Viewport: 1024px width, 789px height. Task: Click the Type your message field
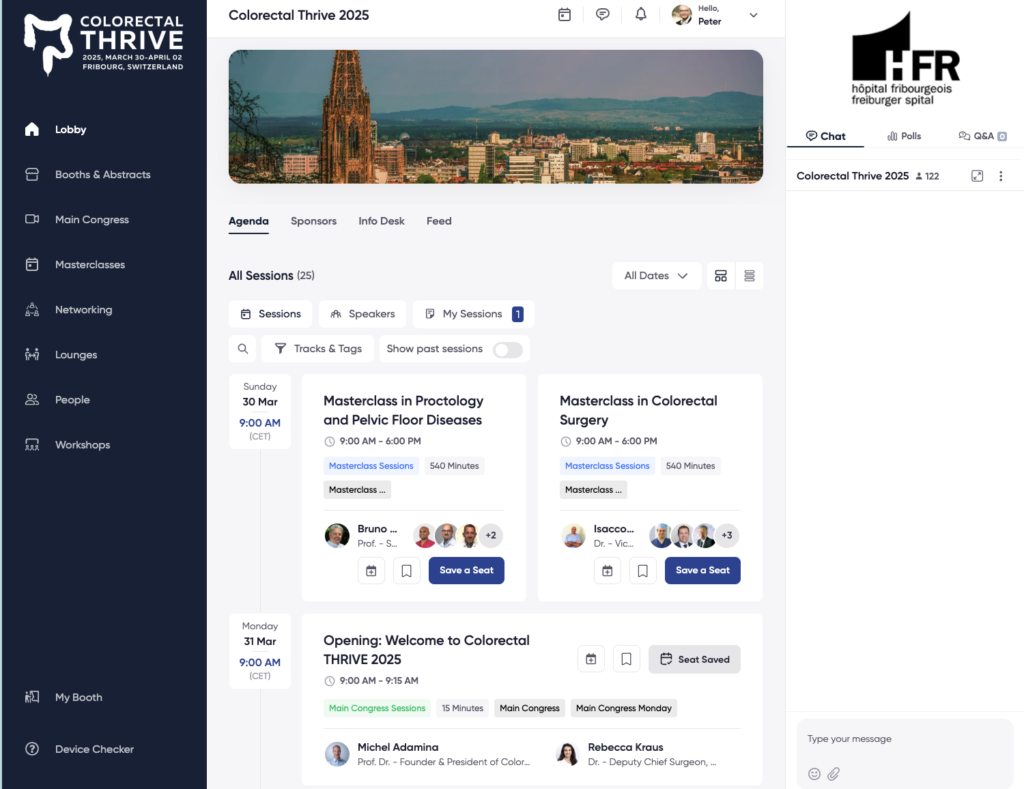(900, 739)
